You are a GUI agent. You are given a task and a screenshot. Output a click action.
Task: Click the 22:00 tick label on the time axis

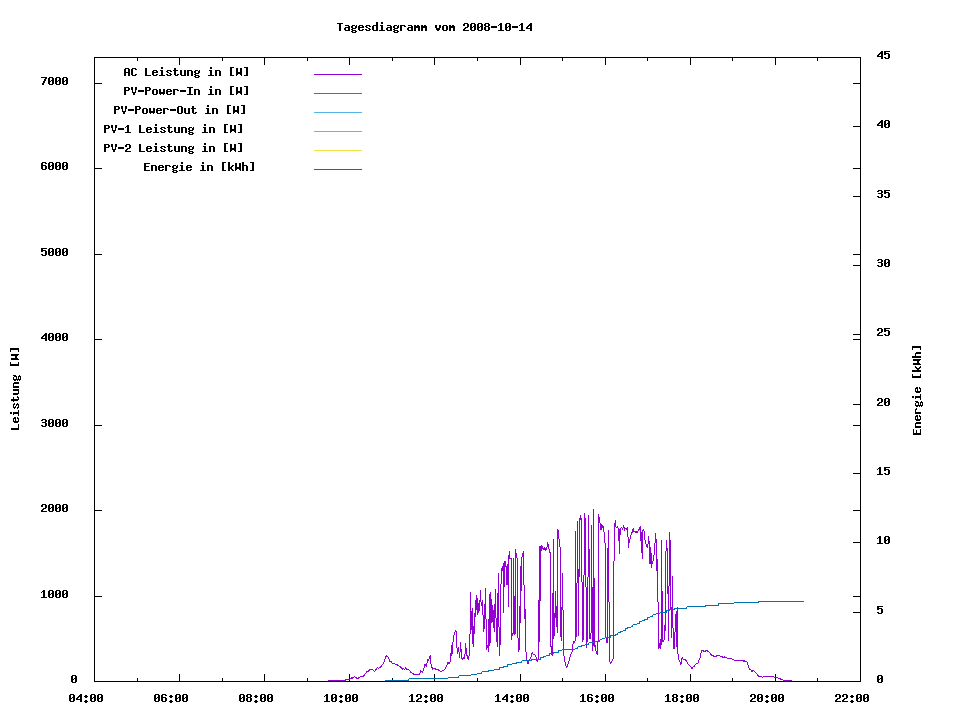coord(852,698)
